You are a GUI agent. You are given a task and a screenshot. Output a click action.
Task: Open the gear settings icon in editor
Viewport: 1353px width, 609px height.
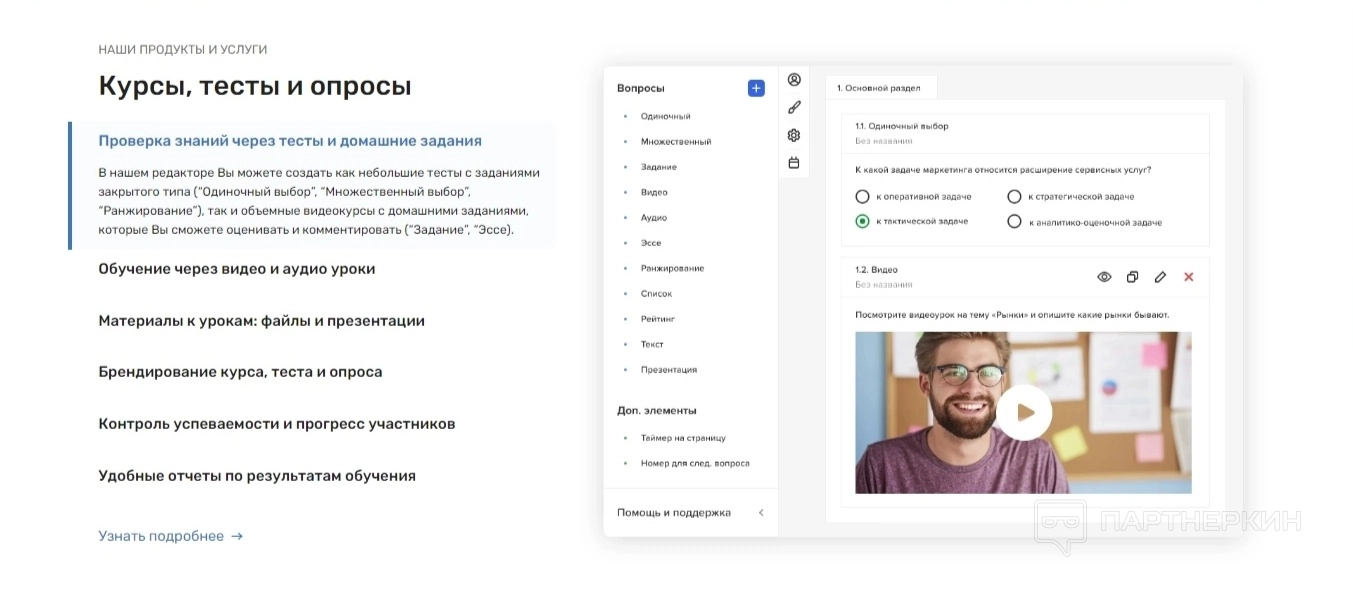coord(794,135)
